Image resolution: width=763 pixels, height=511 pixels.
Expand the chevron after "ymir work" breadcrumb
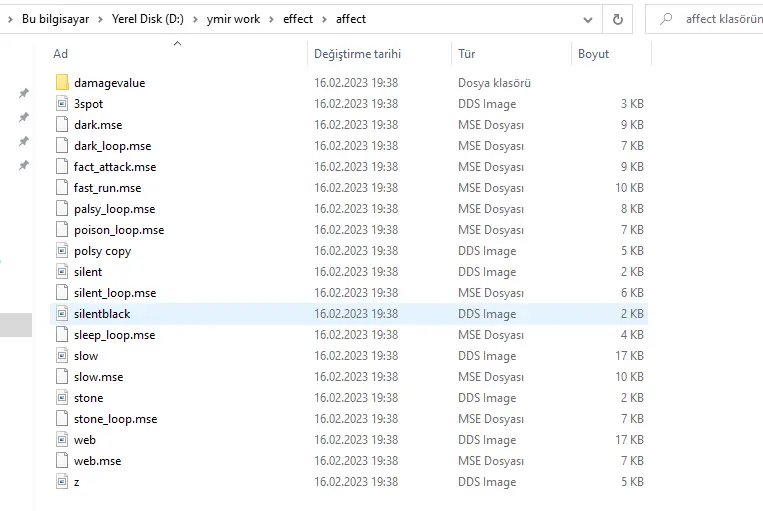pyautogui.click(x=270, y=19)
